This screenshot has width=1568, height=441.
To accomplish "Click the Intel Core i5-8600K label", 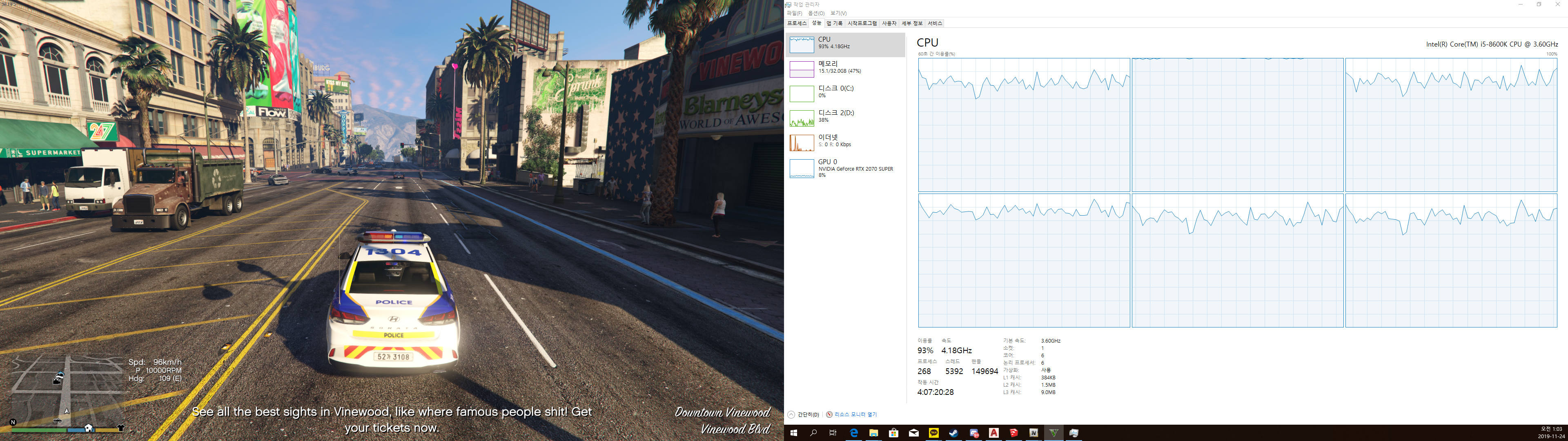I will (x=1491, y=44).
